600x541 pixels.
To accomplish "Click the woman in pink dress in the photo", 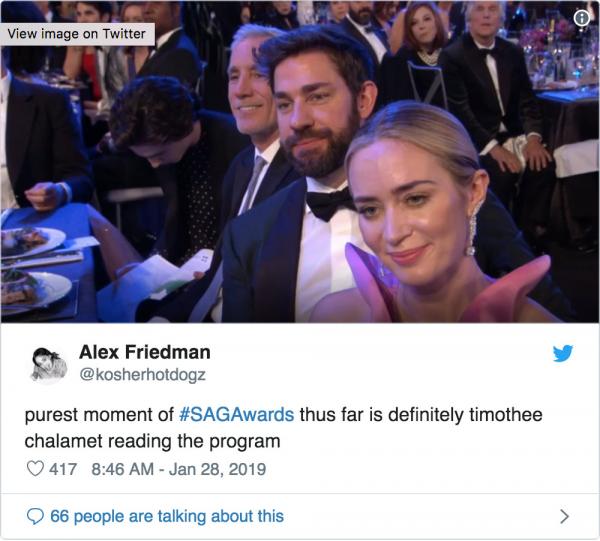I will click(429, 218).
